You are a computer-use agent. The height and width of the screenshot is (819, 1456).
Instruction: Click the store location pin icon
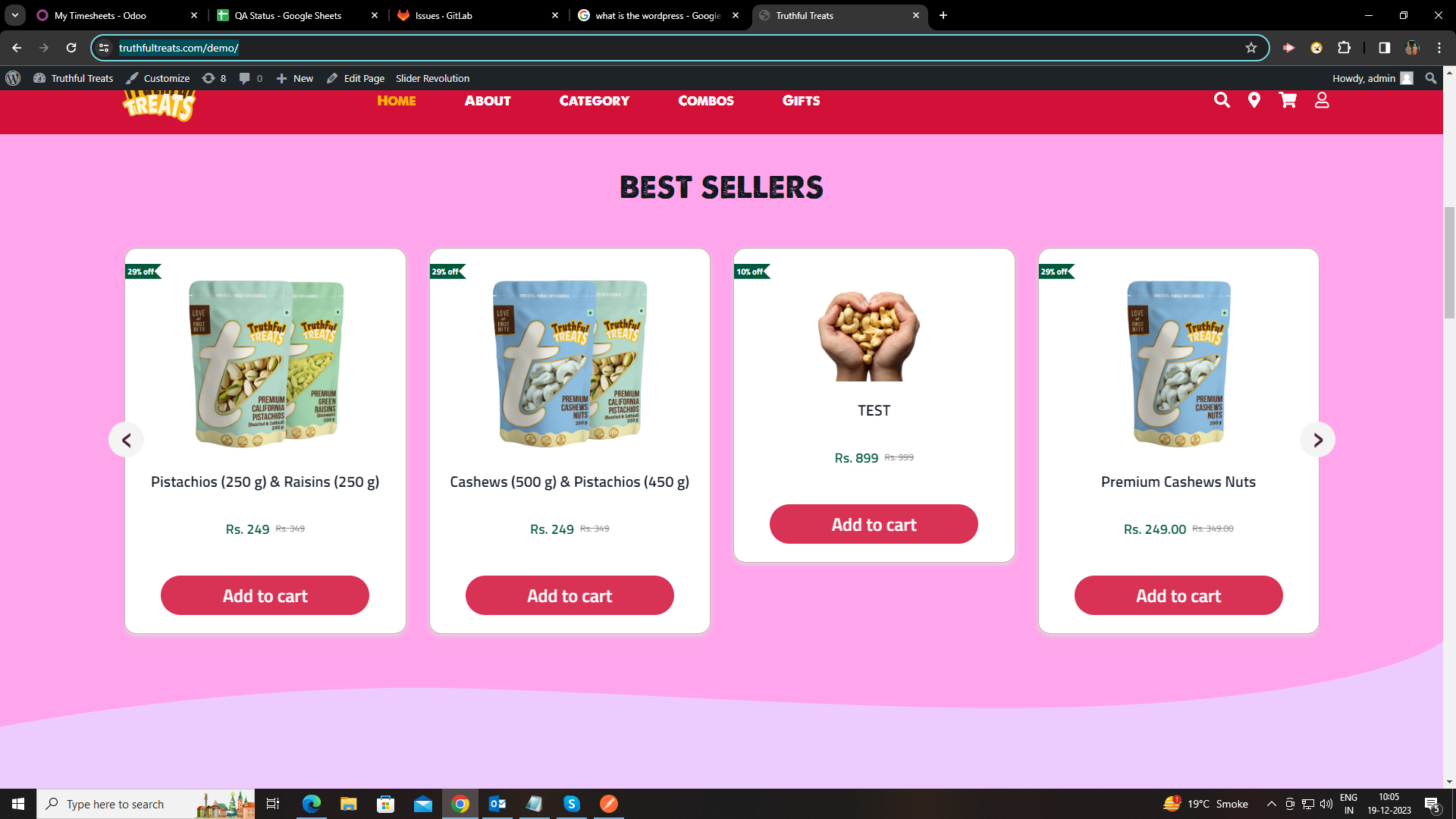pyautogui.click(x=1254, y=100)
